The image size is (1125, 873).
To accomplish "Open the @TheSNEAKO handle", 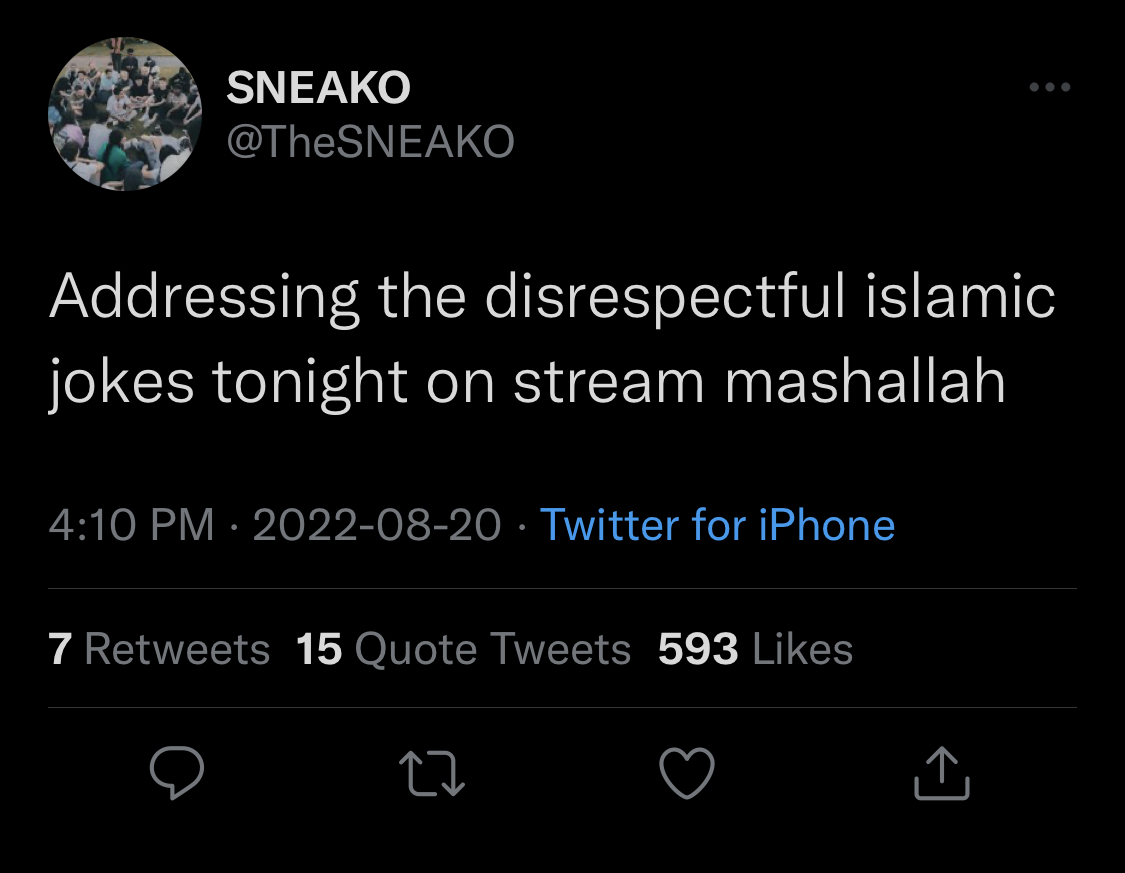I will [370, 141].
